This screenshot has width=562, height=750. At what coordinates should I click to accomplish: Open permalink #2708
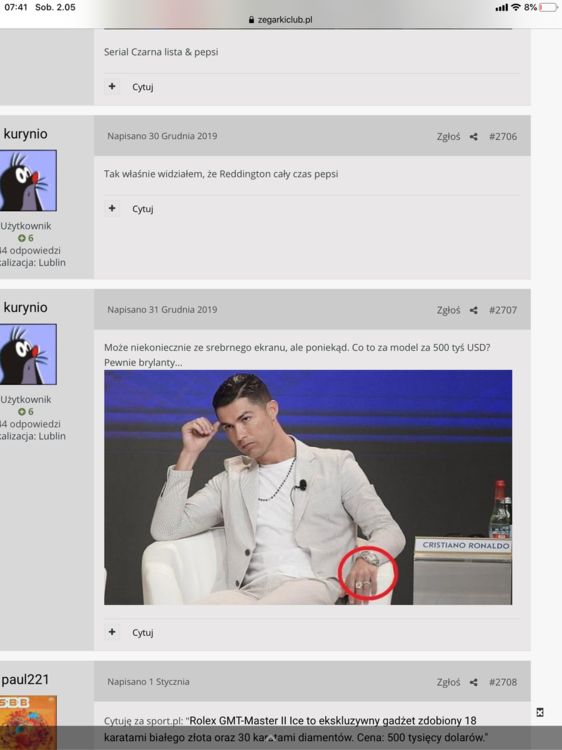click(503, 682)
